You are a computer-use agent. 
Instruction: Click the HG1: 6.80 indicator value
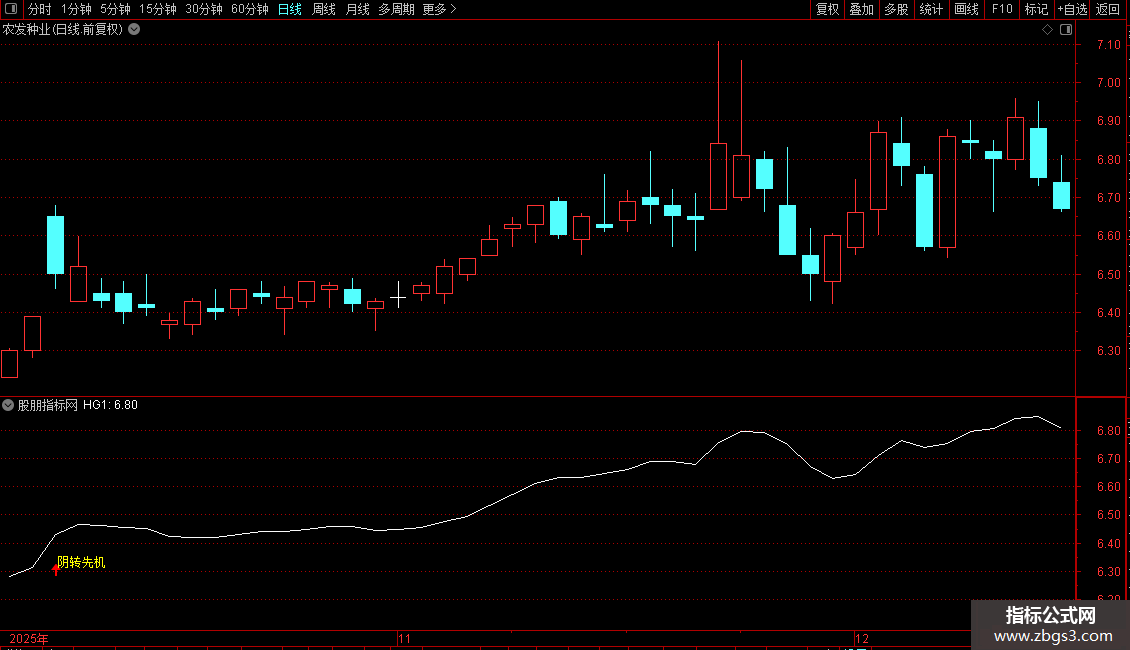110,405
